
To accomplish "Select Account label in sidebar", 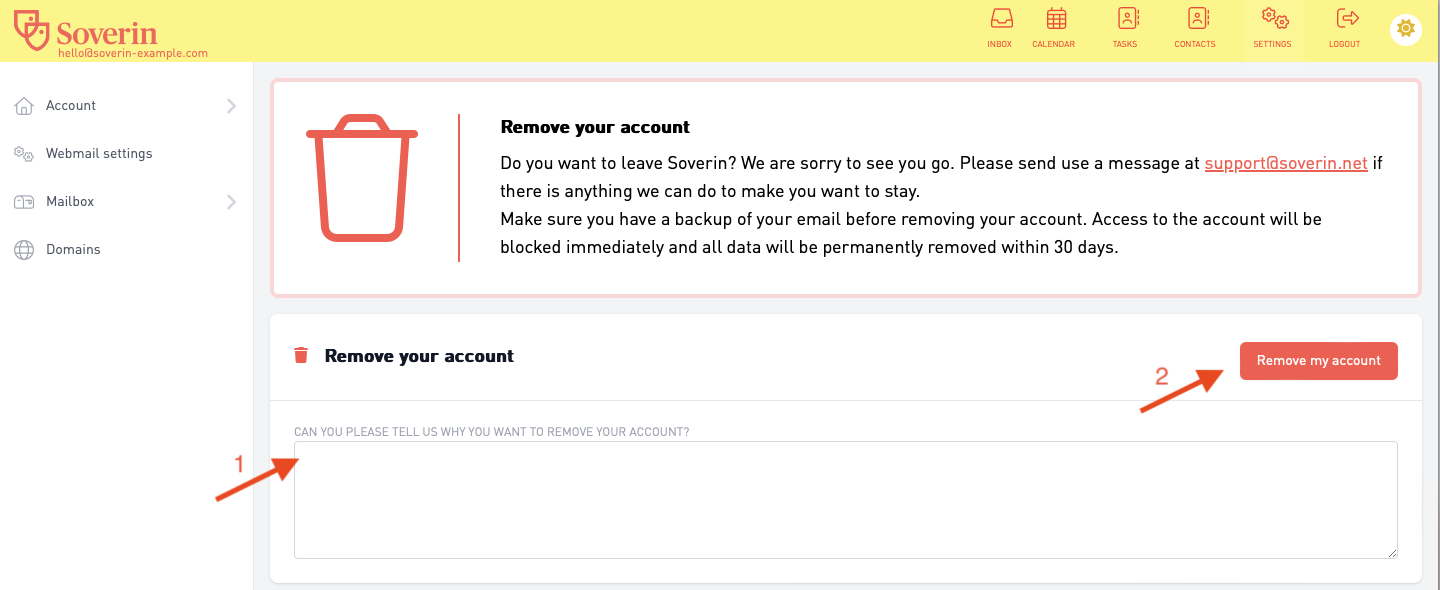I will 71,106.
